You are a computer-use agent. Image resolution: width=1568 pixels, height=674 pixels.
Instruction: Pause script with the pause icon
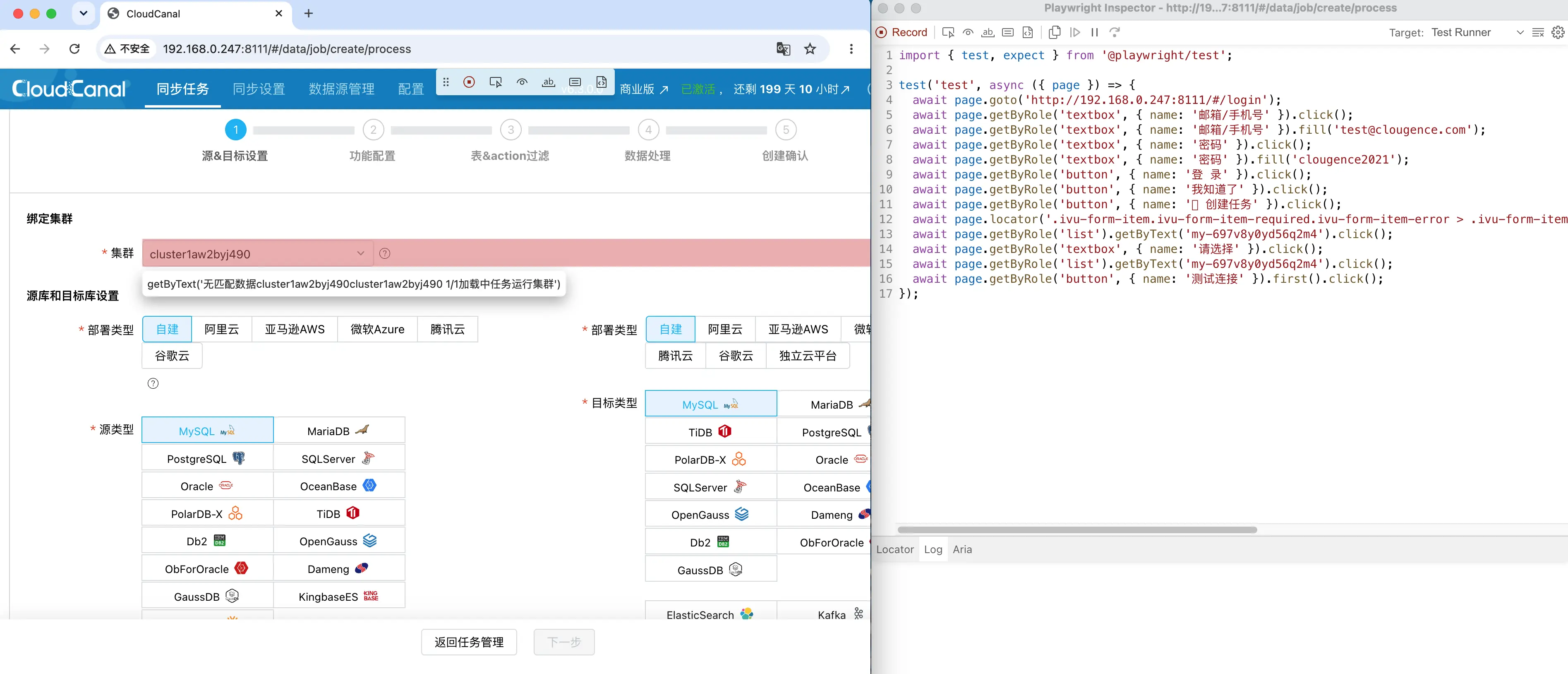tap(1094, 32)
